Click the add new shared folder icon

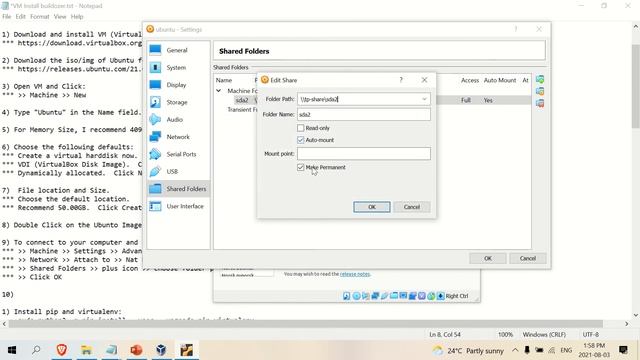point(540,79)
